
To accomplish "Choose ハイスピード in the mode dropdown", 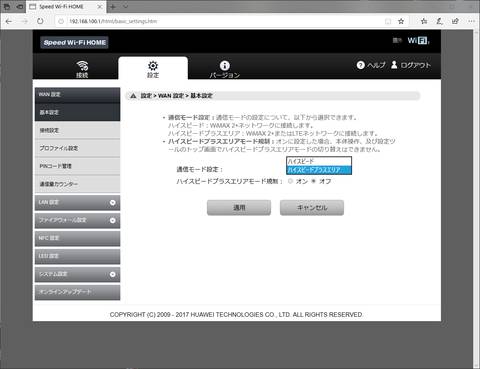I will click(x=319, y=161).
